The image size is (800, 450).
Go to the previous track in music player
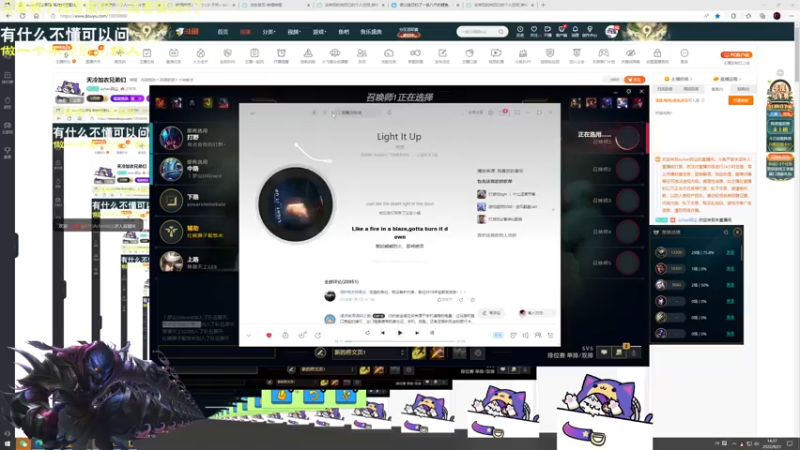pos(383,333)
